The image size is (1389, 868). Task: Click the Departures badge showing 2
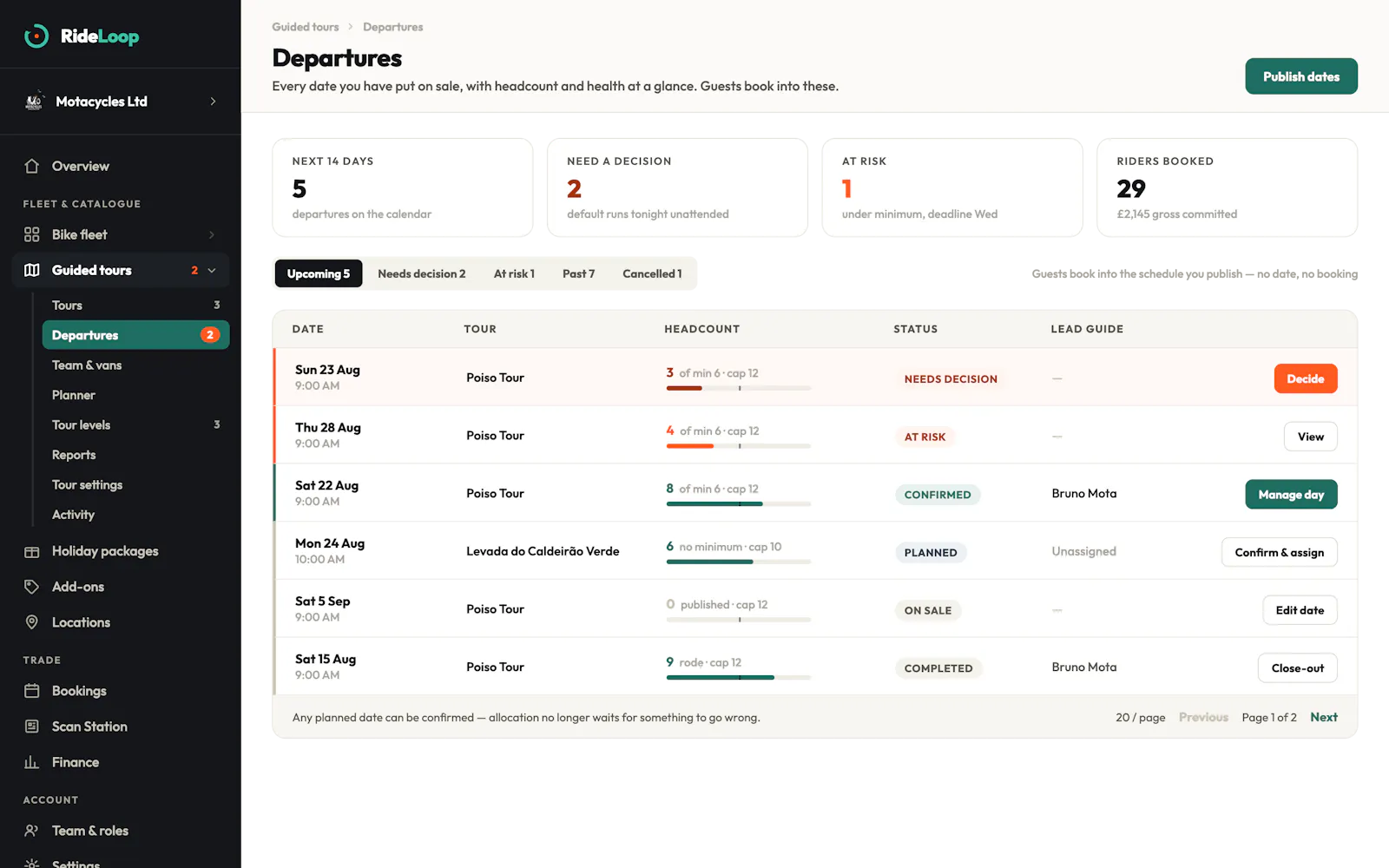click(210, 335)
